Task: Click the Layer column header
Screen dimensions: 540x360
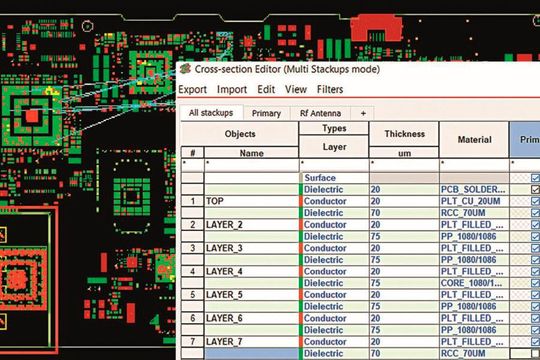Action: [334, 147]
